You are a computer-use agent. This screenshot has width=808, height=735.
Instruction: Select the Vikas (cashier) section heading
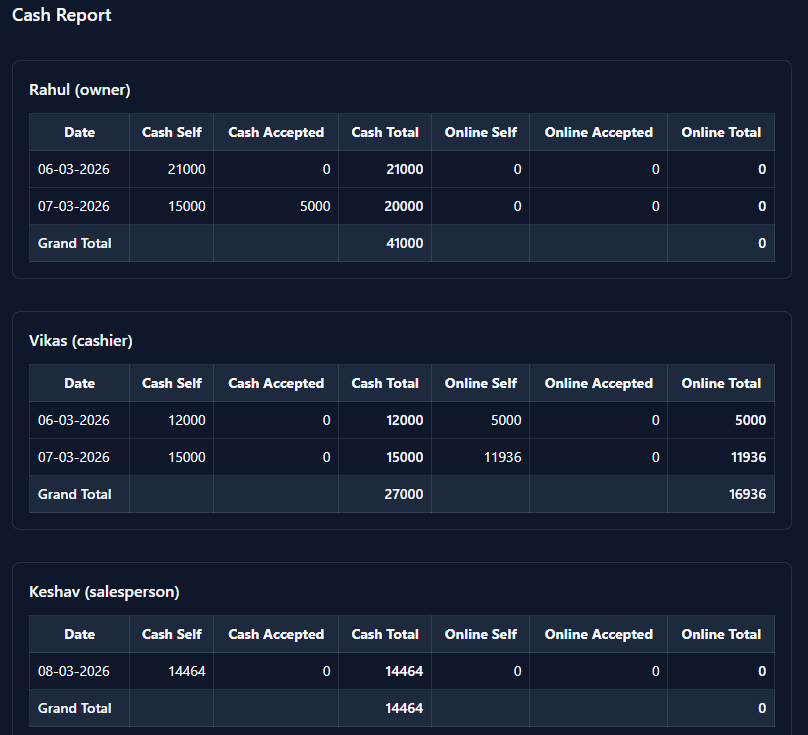(x=80, y=340)
